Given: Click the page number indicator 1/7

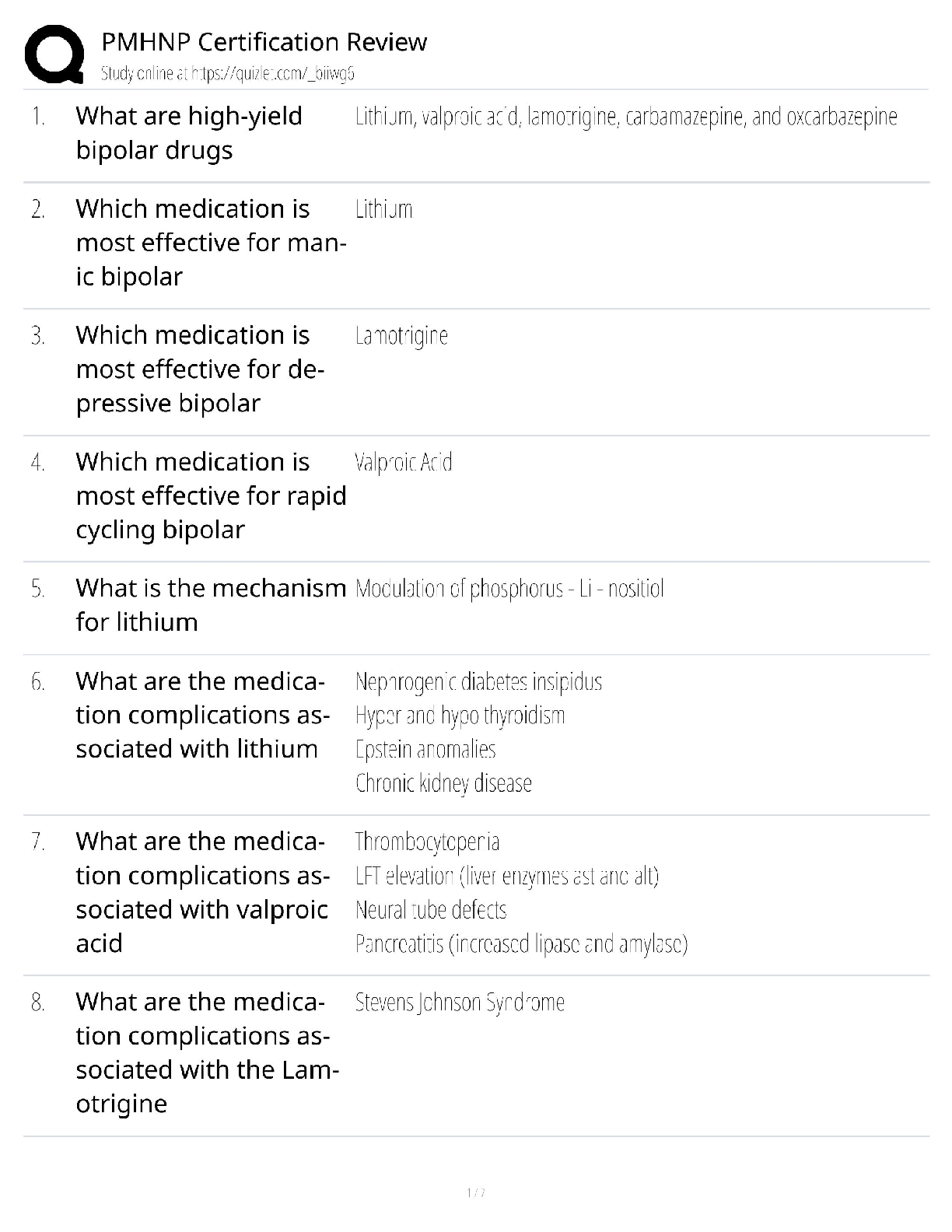Looking at the screenshot, I should [x=476, y=1193].
